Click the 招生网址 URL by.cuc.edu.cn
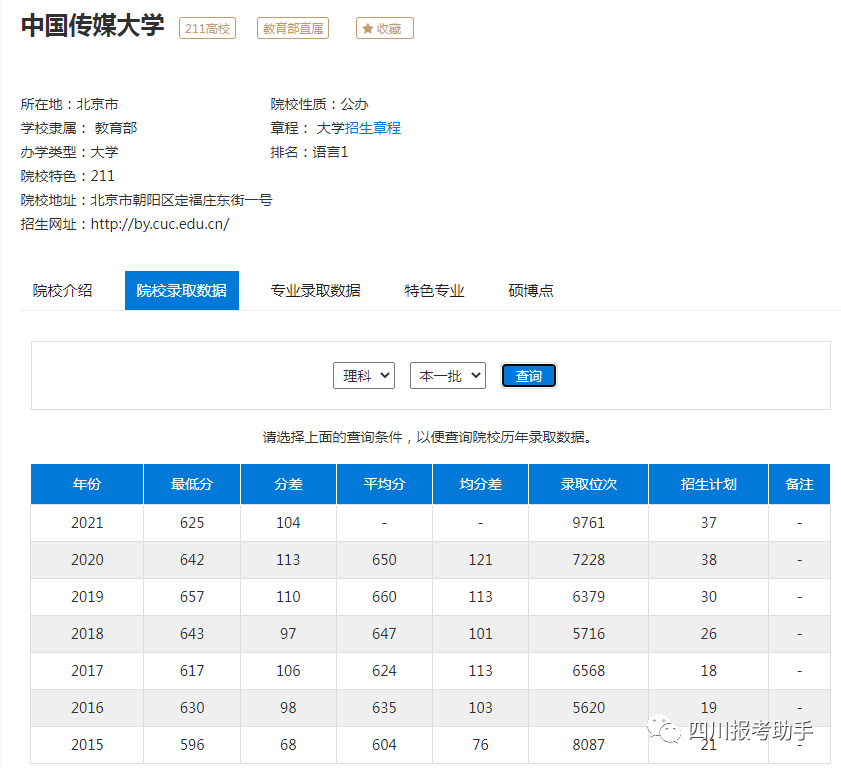Screen dimensions: 841x768 point(160,224)
